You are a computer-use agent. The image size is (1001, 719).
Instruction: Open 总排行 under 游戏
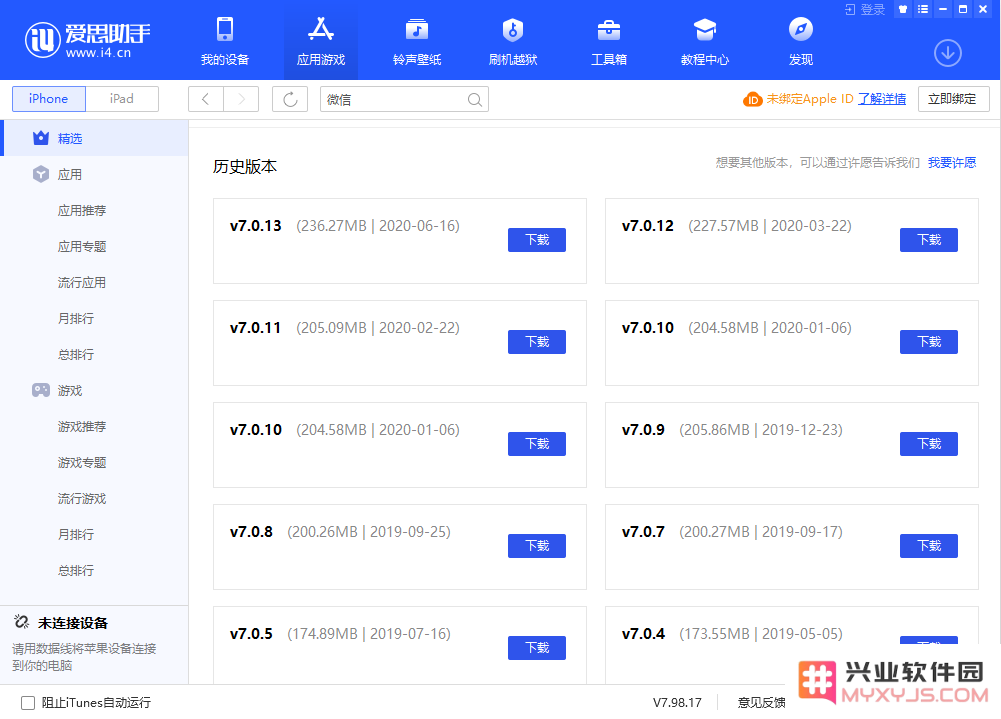(76, 570)
